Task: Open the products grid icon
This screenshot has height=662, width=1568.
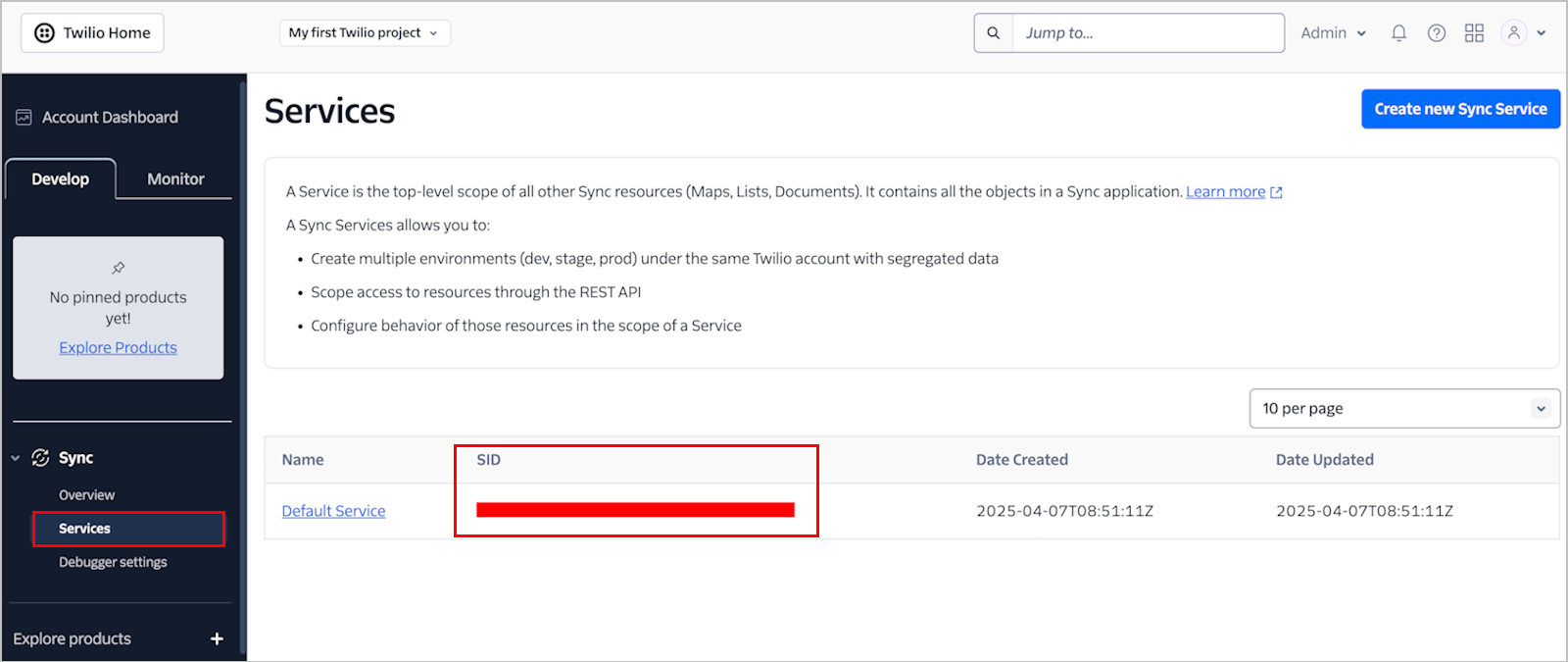Action: tap(1474, 33)
